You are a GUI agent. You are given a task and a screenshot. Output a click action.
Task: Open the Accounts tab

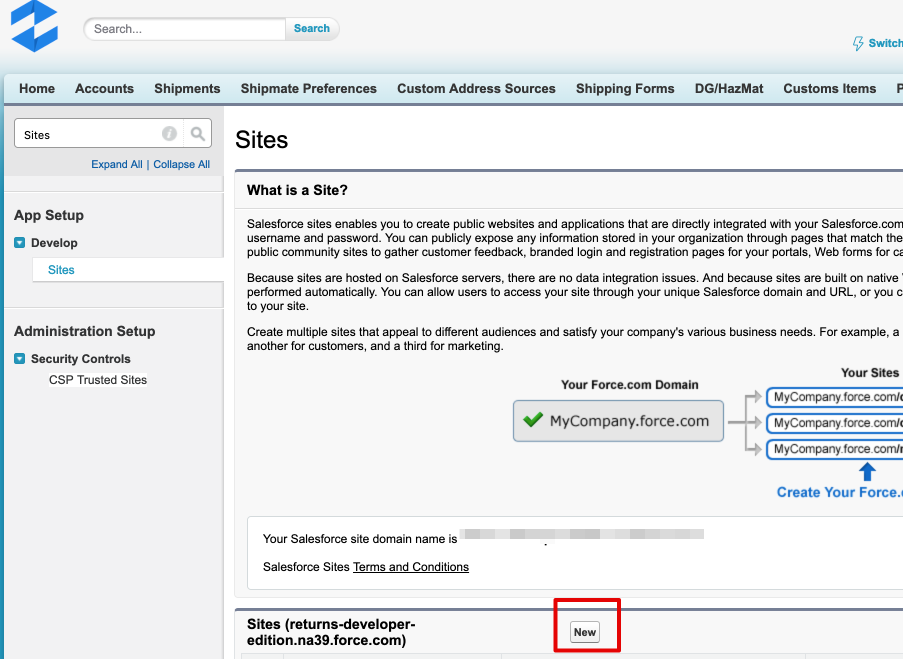coord(104,89)
